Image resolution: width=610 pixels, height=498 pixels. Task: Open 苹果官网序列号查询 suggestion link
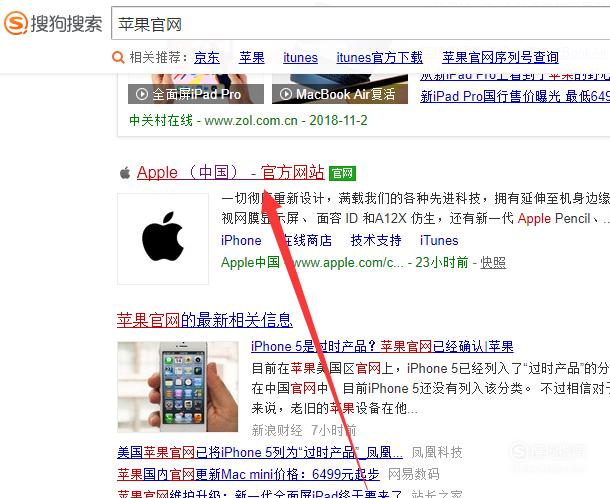(x=500, y=58)
